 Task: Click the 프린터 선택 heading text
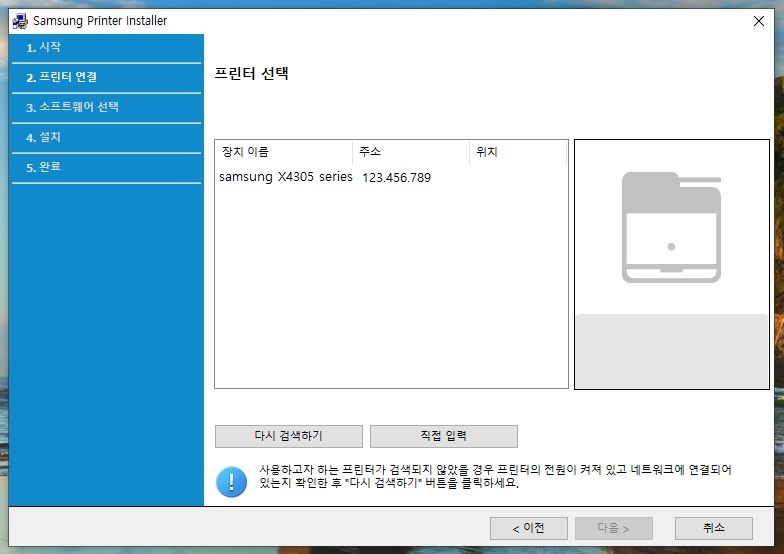252,74
